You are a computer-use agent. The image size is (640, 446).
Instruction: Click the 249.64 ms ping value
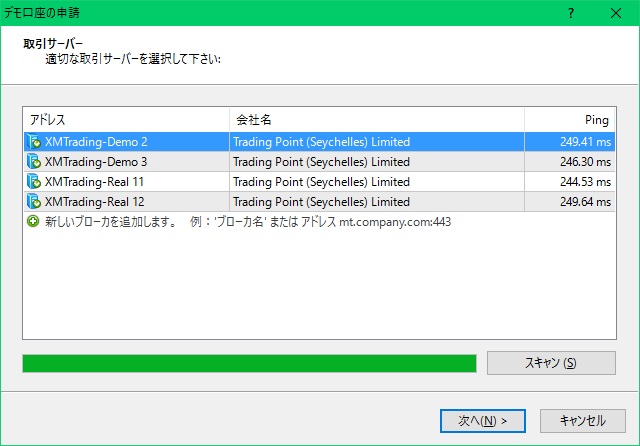tap(585, 202)
